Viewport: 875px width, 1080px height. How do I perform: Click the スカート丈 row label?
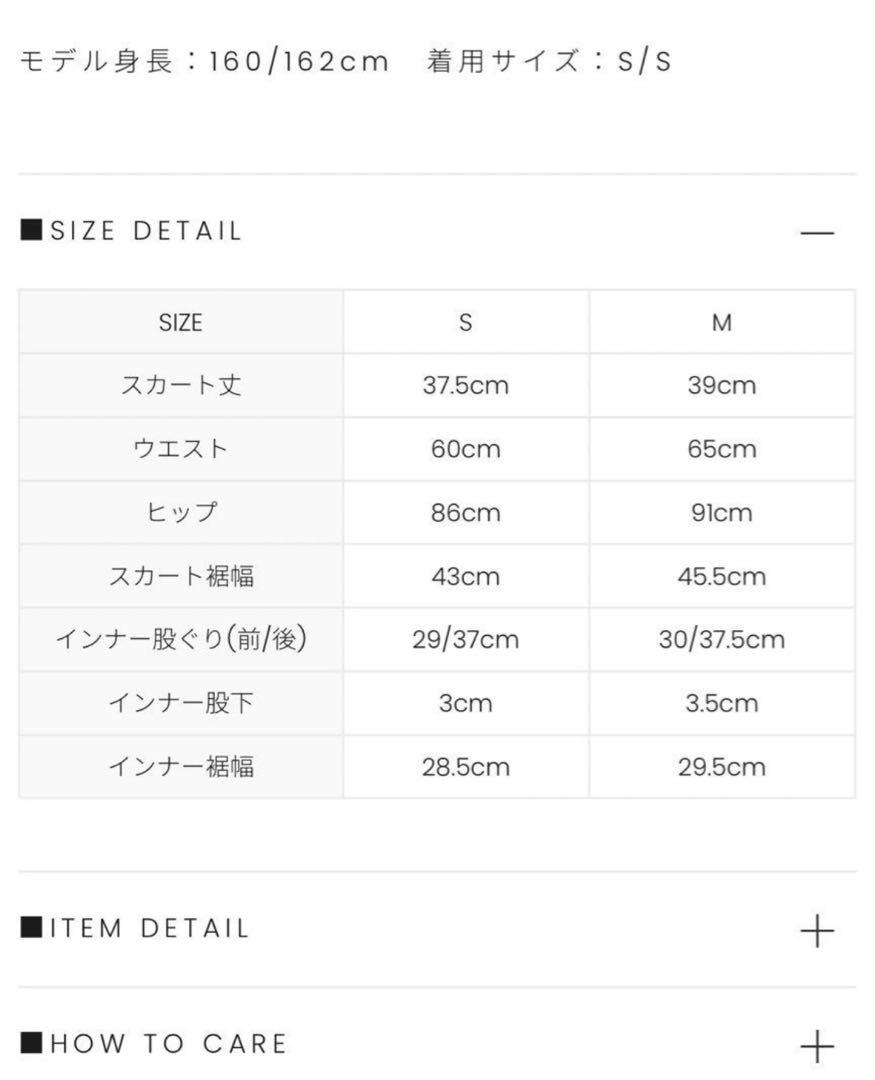click(181, 385)
